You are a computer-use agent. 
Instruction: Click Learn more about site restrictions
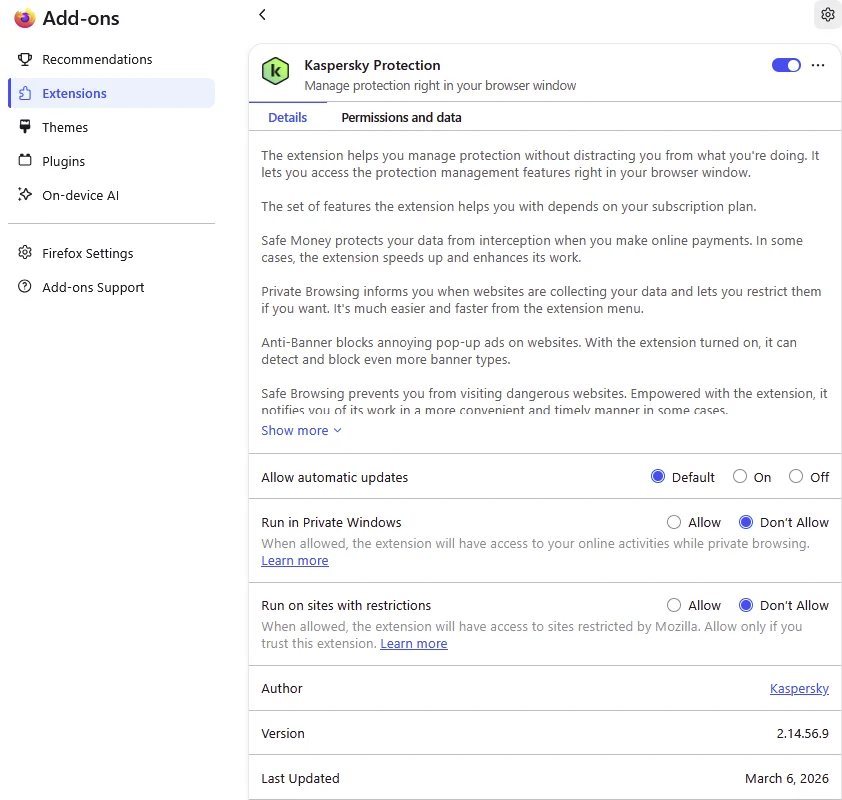413,643
